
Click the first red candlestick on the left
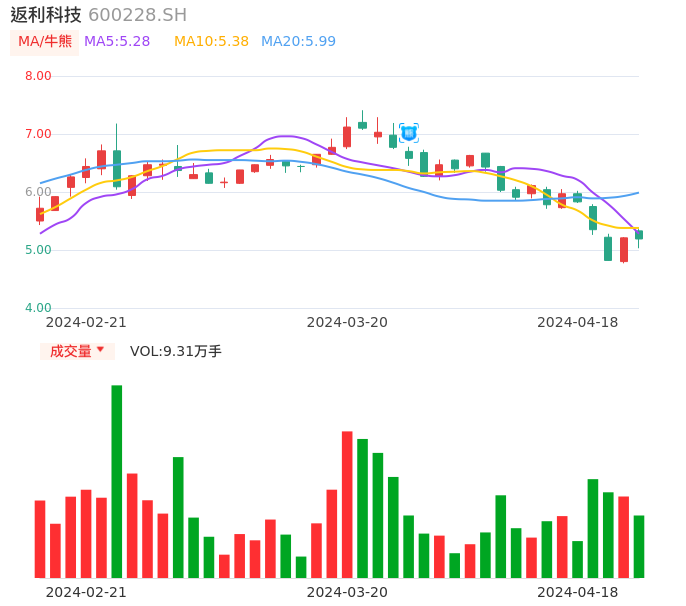40,214
